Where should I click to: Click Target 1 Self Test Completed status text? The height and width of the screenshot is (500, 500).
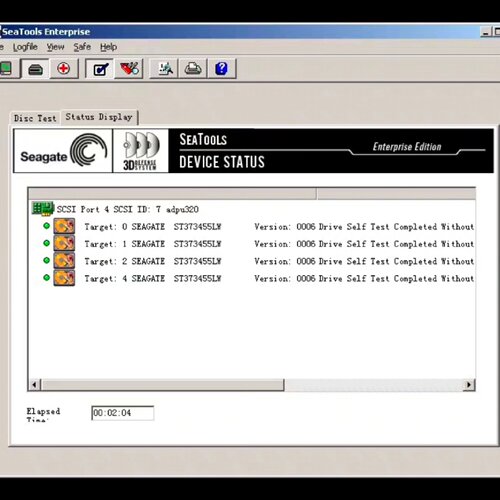coord(396,244)
